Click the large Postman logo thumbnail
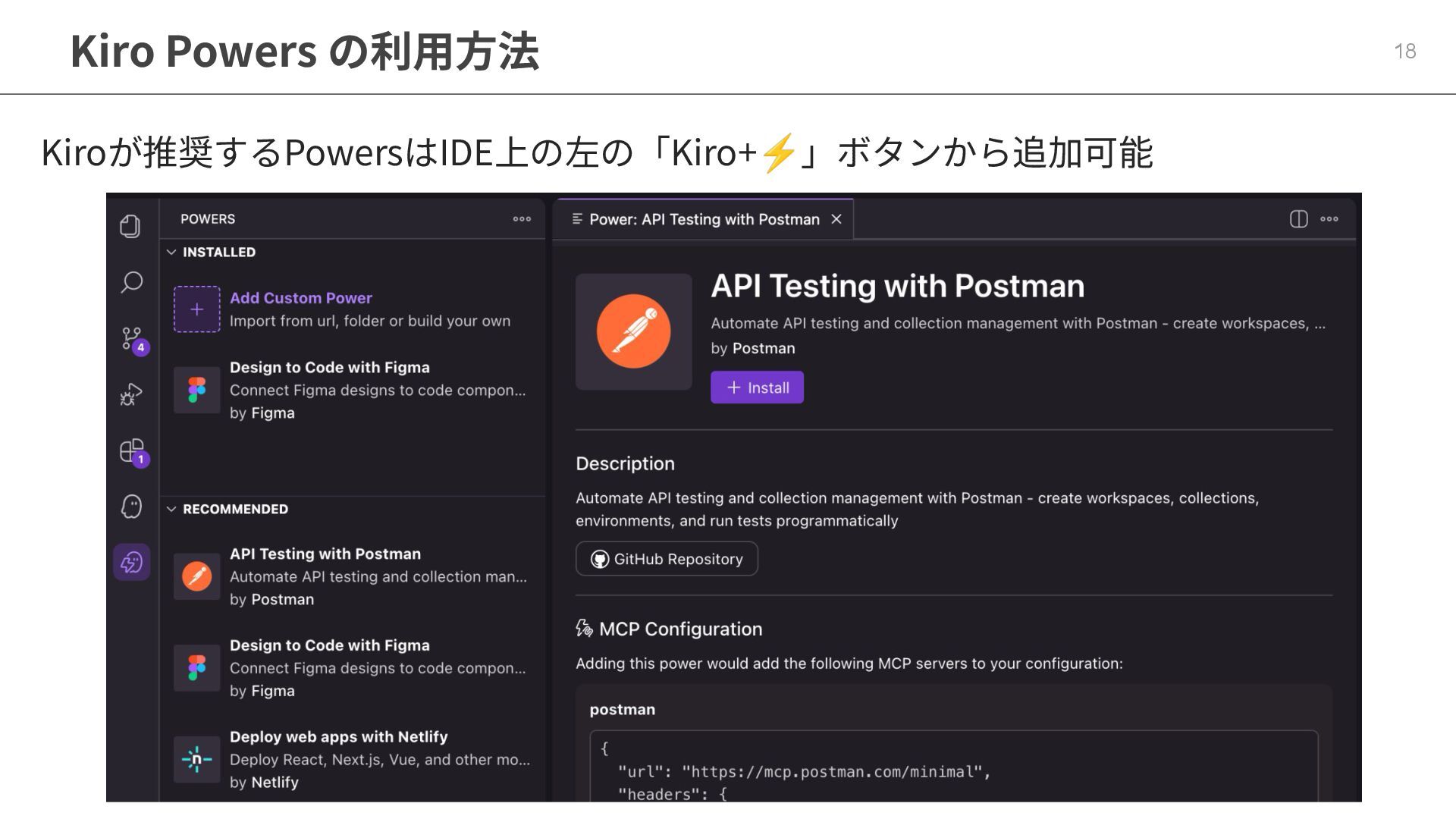This screenshot has width=1456, height=819. click(633, 332)
